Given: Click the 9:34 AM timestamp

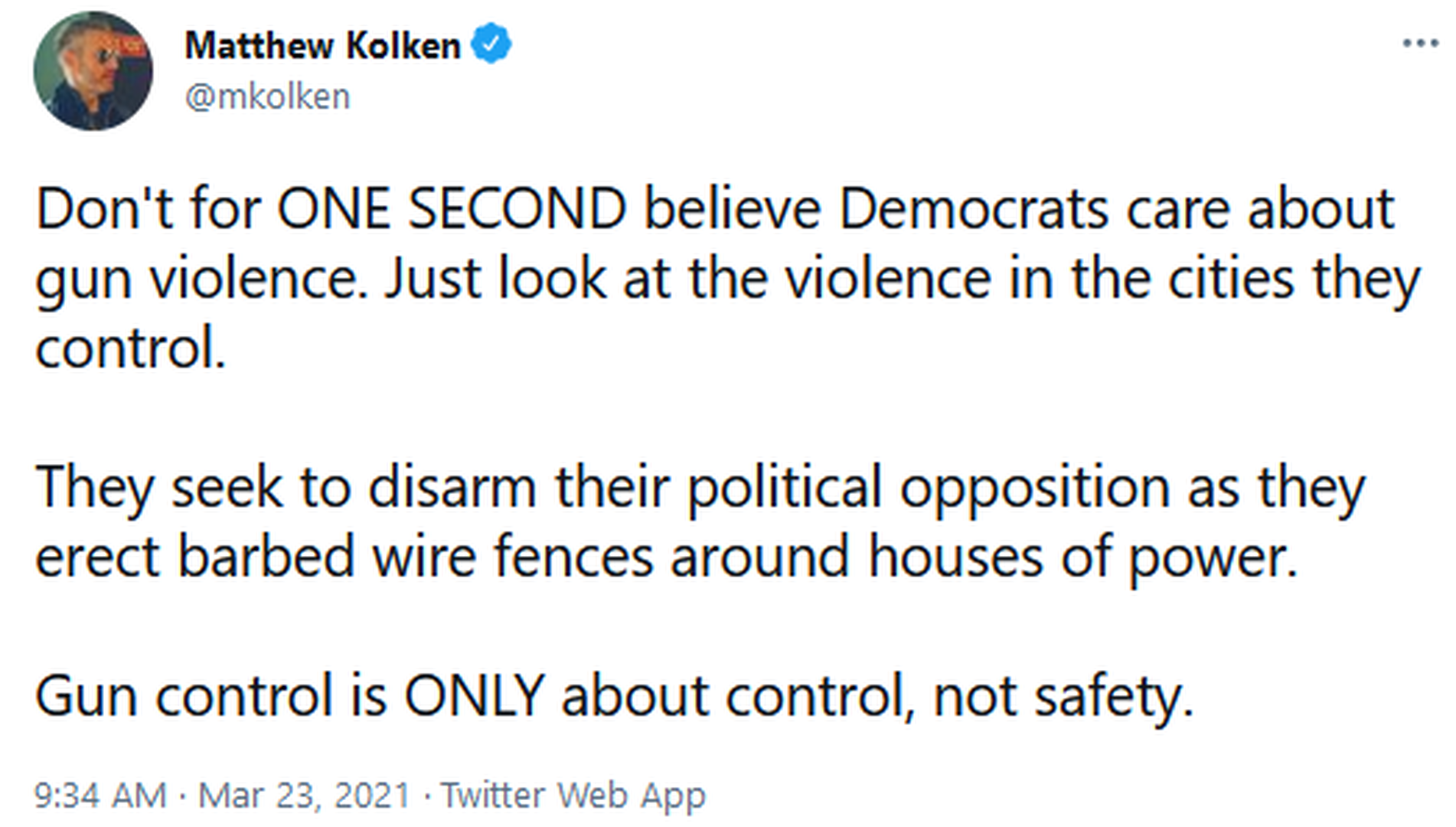Looking at the screenshot, I should click(100, 796).
